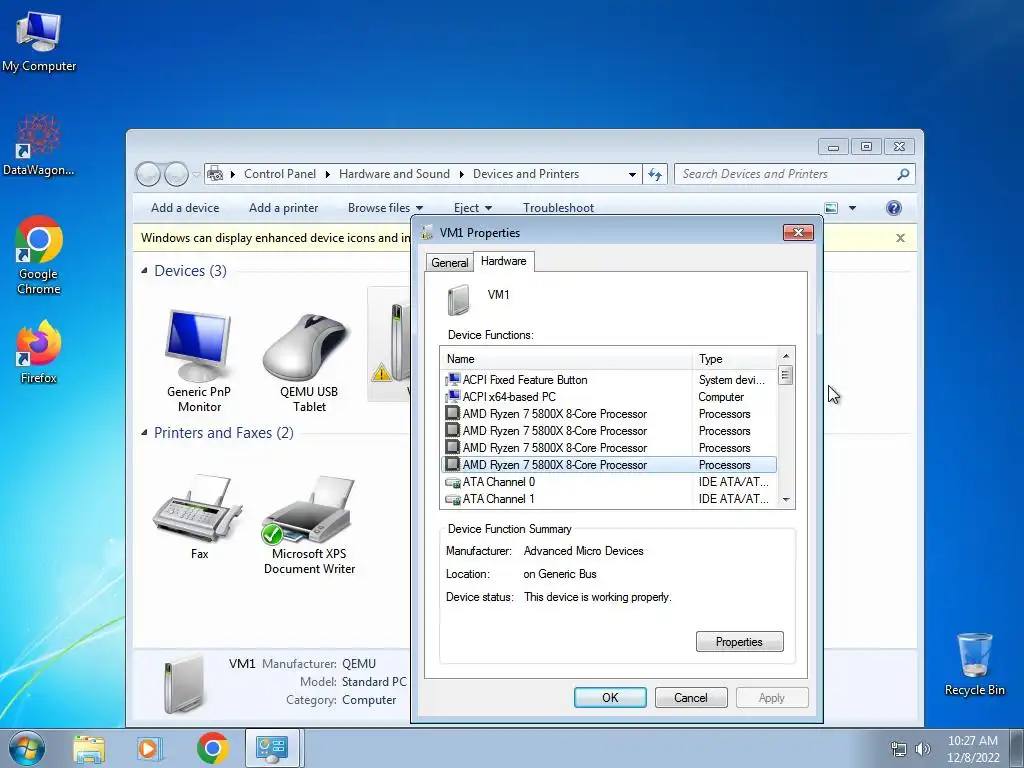Select ATA Channel 0 row
The width and height of the screenshot is (1024, 768).
click(609, 482)
